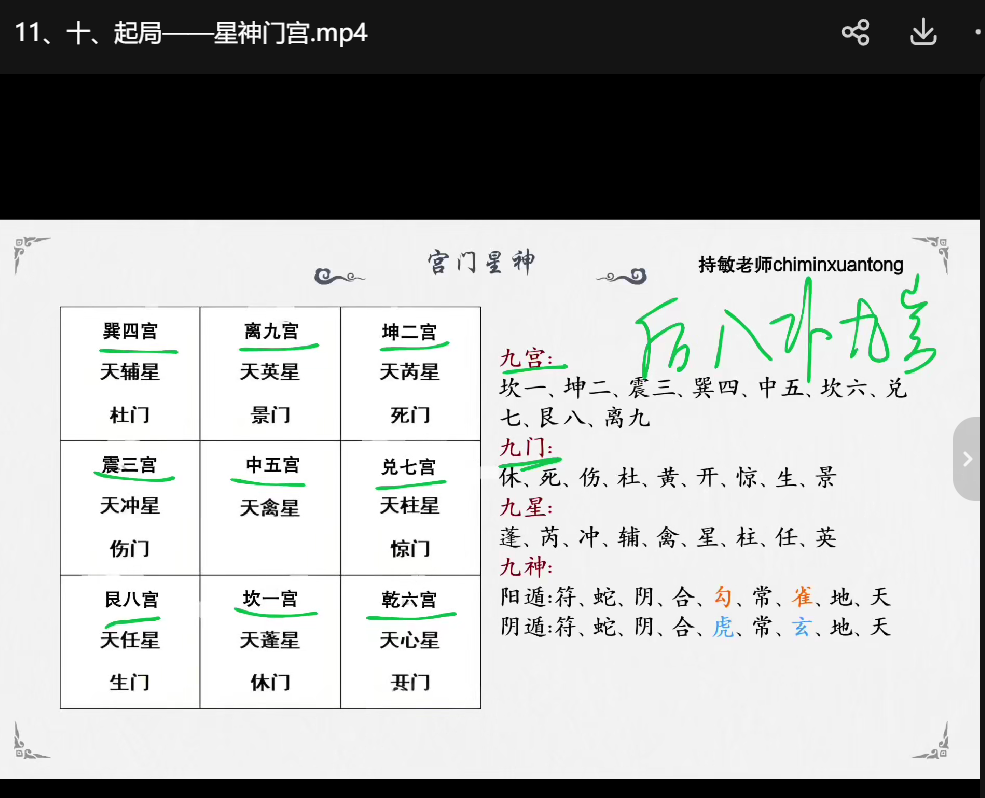Click the share icon in top bar
Image resolution: width=985 pixels, height=798 pixels.
click(x=856, y=33)
